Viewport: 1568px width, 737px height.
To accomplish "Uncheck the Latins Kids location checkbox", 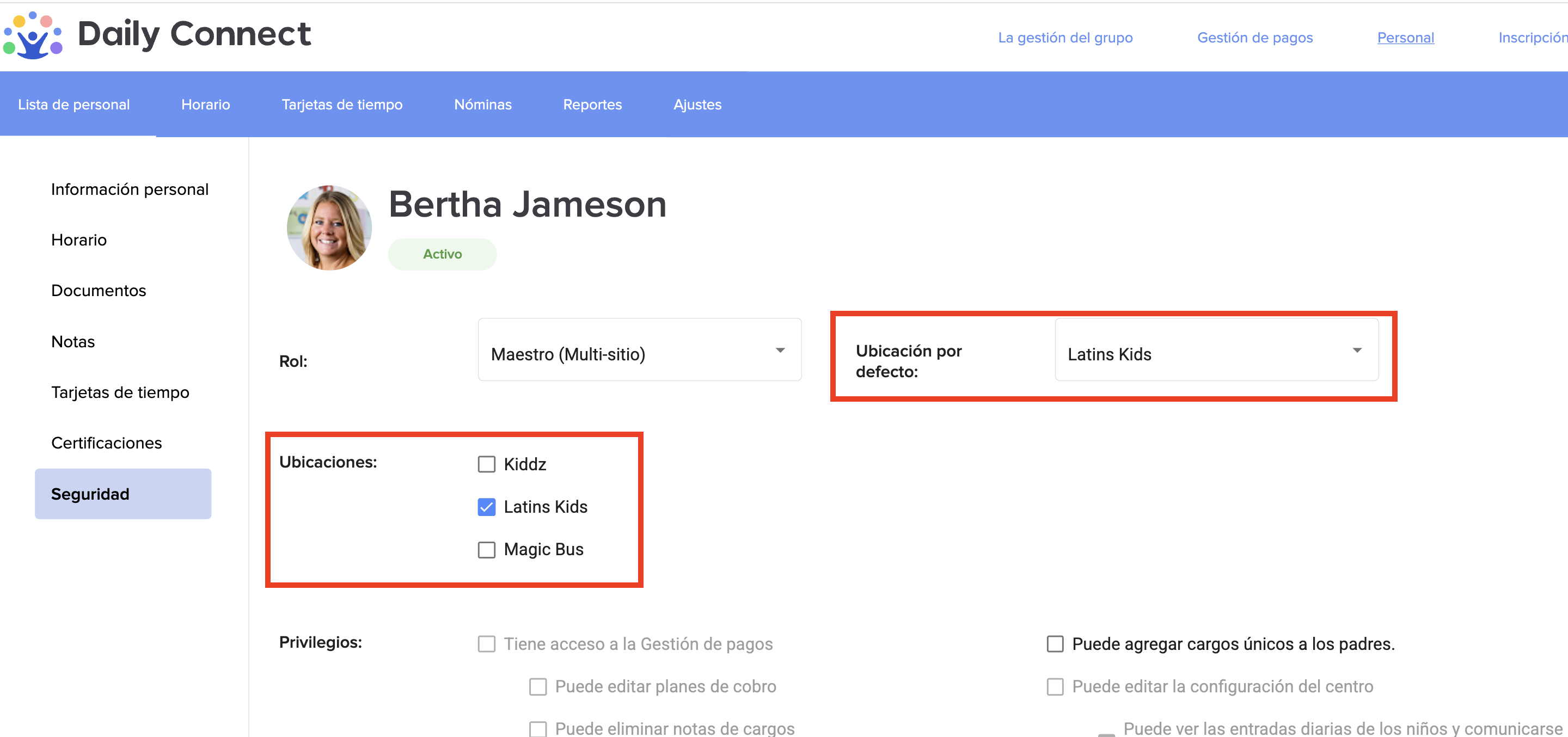I will pos(486,507).
